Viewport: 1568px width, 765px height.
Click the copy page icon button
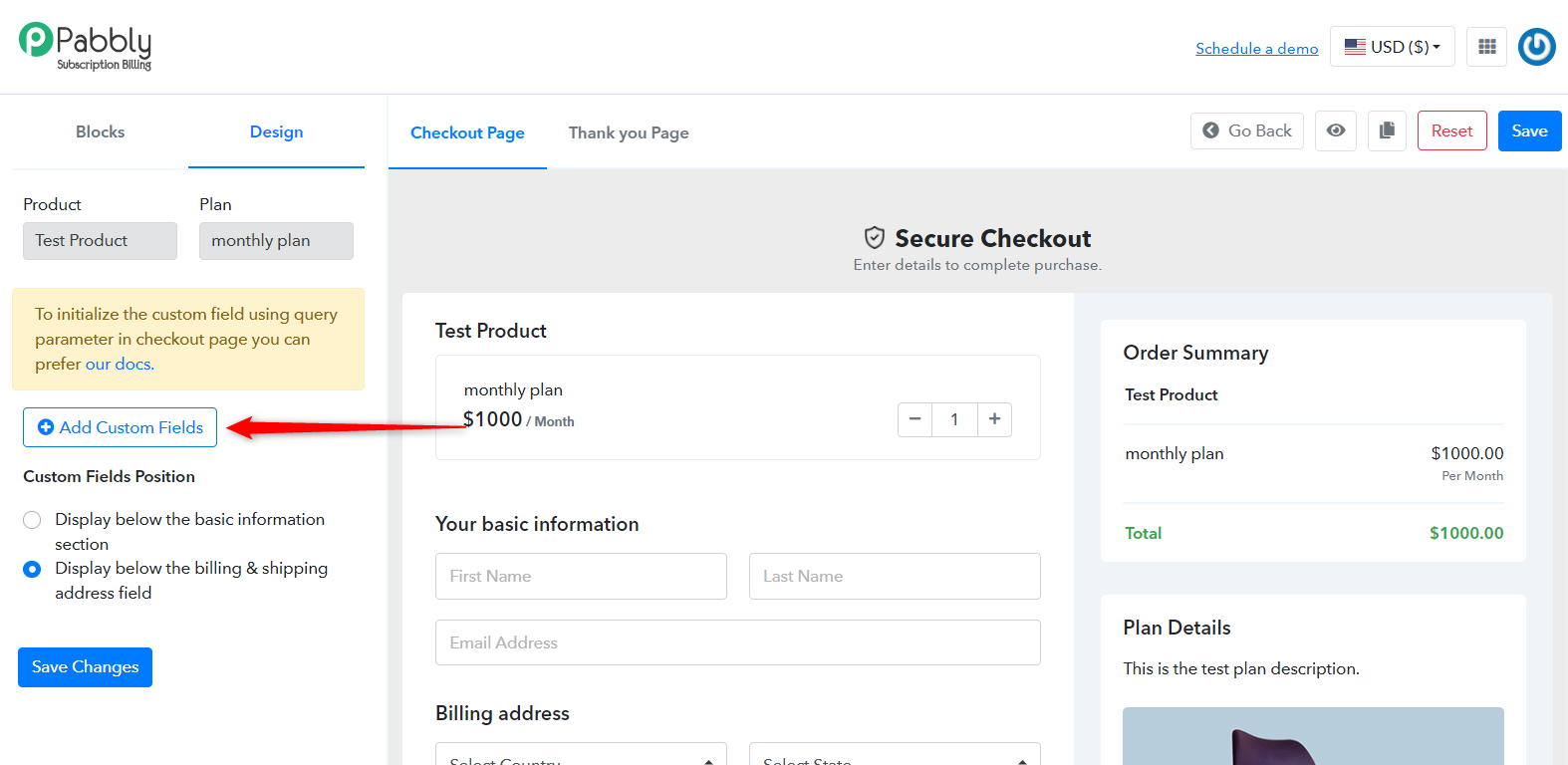coord(1387,130)
